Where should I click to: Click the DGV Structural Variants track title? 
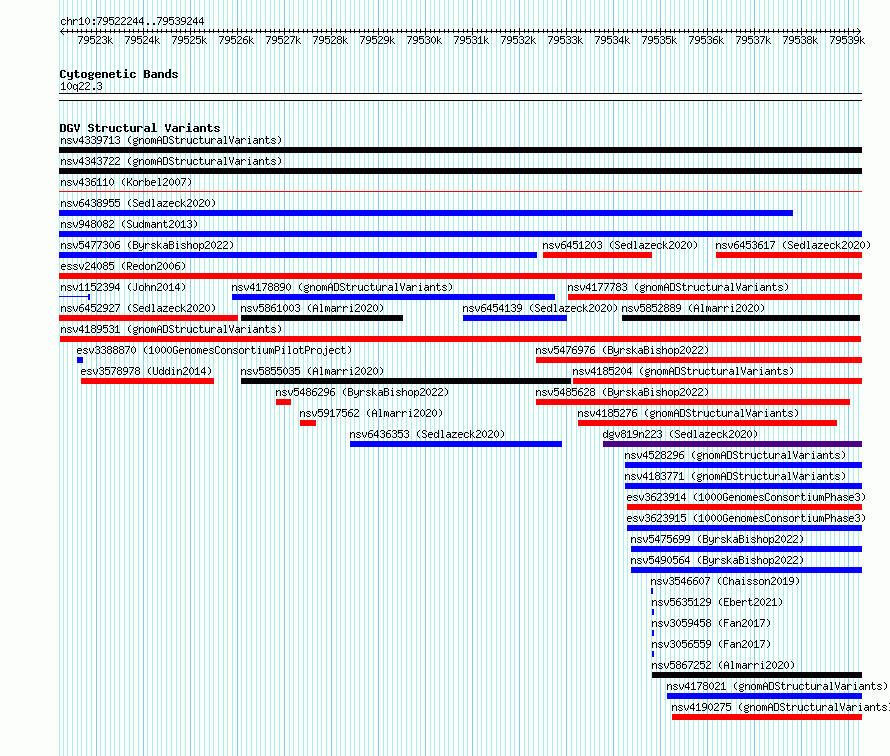(x=140, y=128)
